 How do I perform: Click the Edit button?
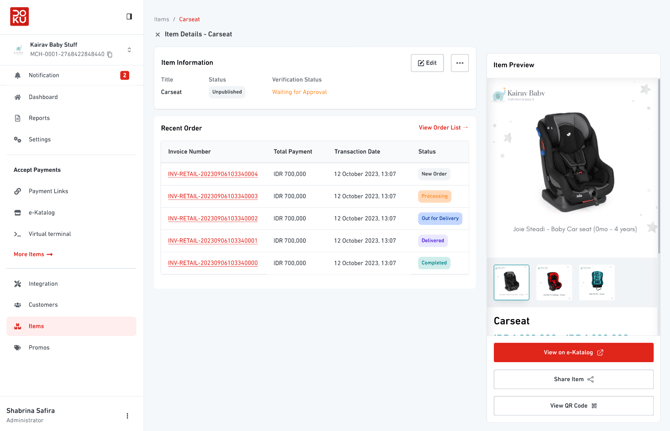(x=427, y=63)
